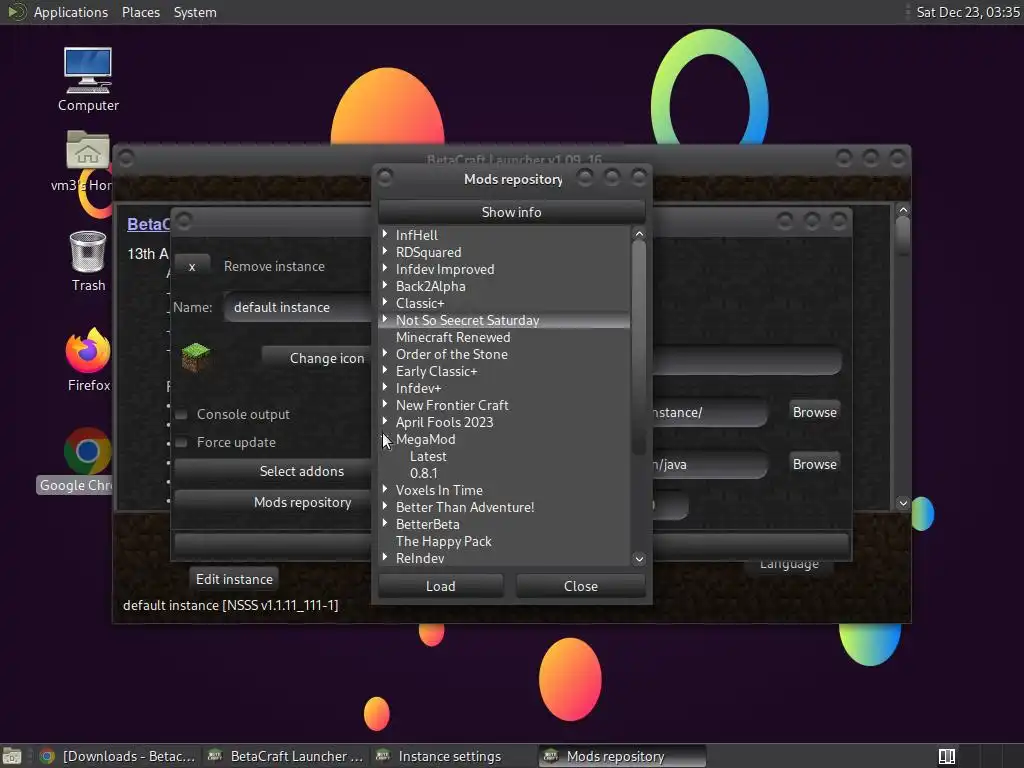Expand the ReIndev entry
The height and width of the screenshot is (768, 1024).
point(385,556)
